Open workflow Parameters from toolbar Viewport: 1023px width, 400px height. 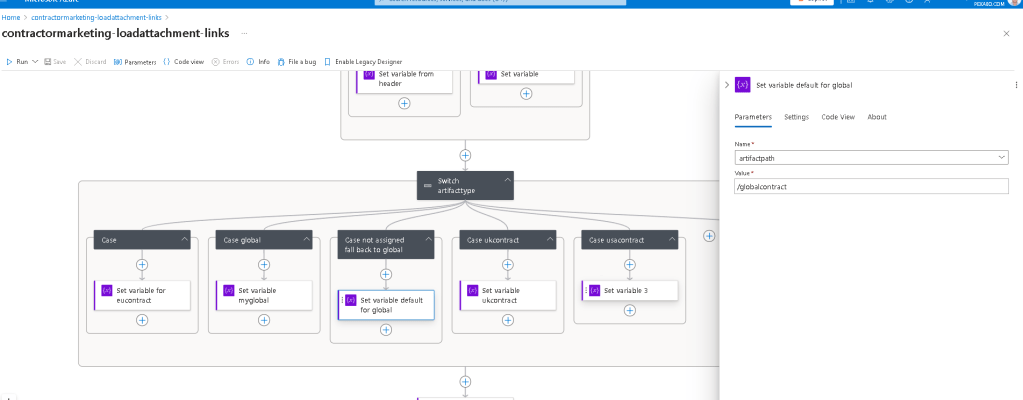pyautogui.click(x=135, y=61)
